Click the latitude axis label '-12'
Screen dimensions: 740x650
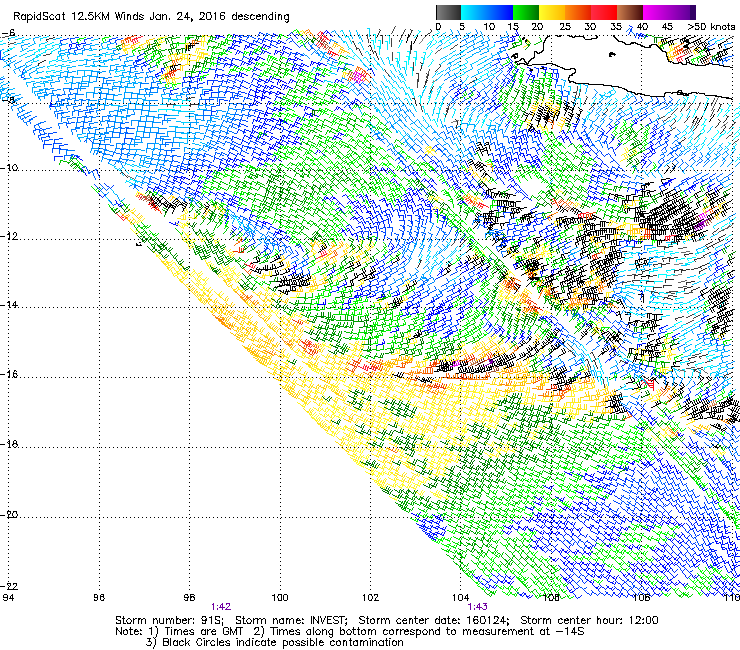9,236
